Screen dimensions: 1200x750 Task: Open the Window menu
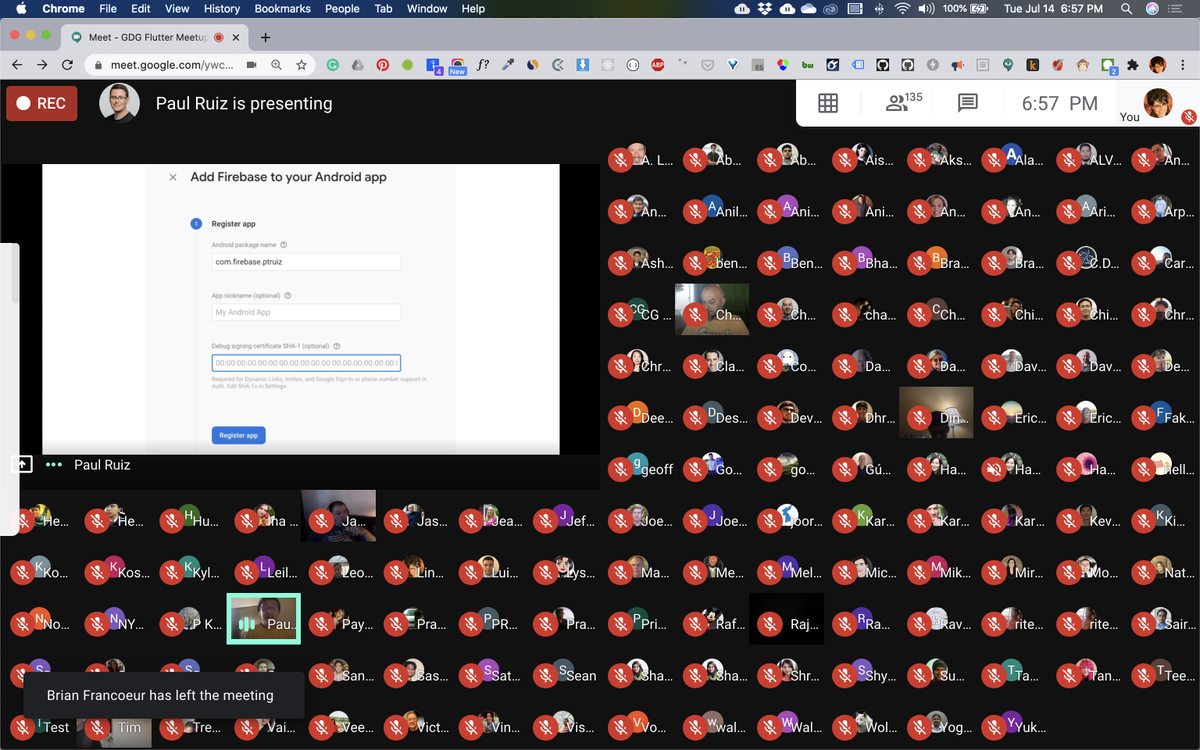(x=427, y=8)
